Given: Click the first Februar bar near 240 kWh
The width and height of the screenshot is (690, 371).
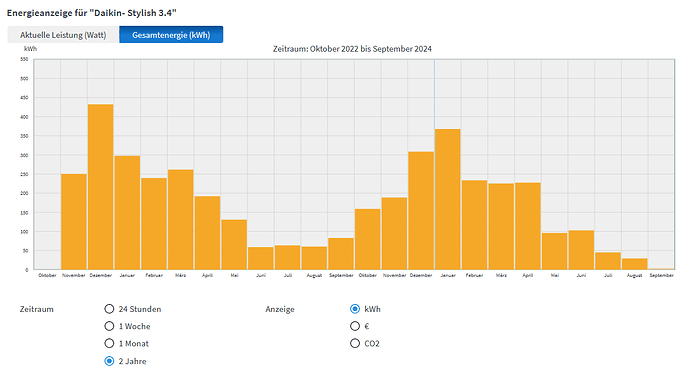Looking at the screenshot, I should (154, 224).
